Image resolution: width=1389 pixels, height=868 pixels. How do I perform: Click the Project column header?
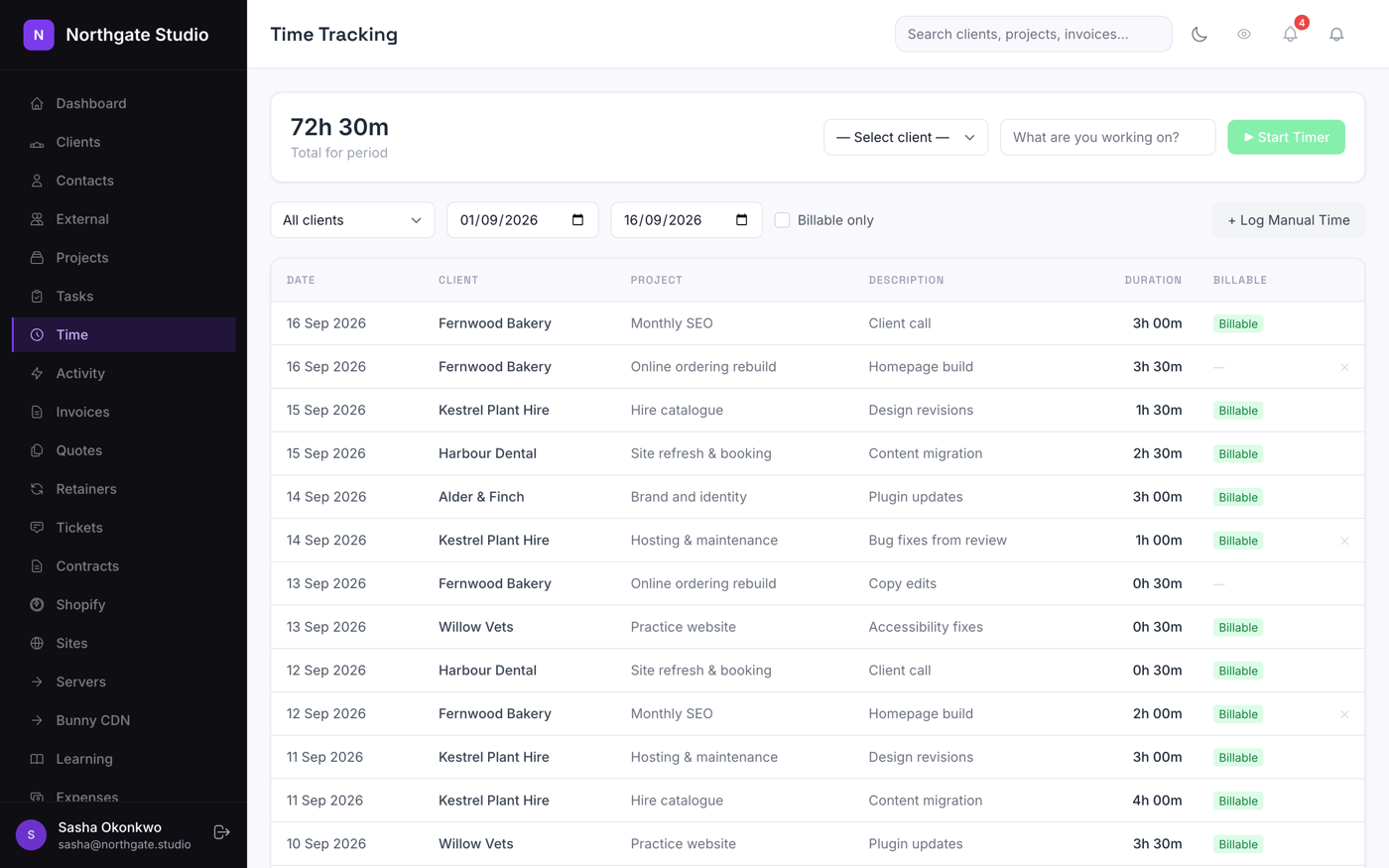click(x=657, y=281)
